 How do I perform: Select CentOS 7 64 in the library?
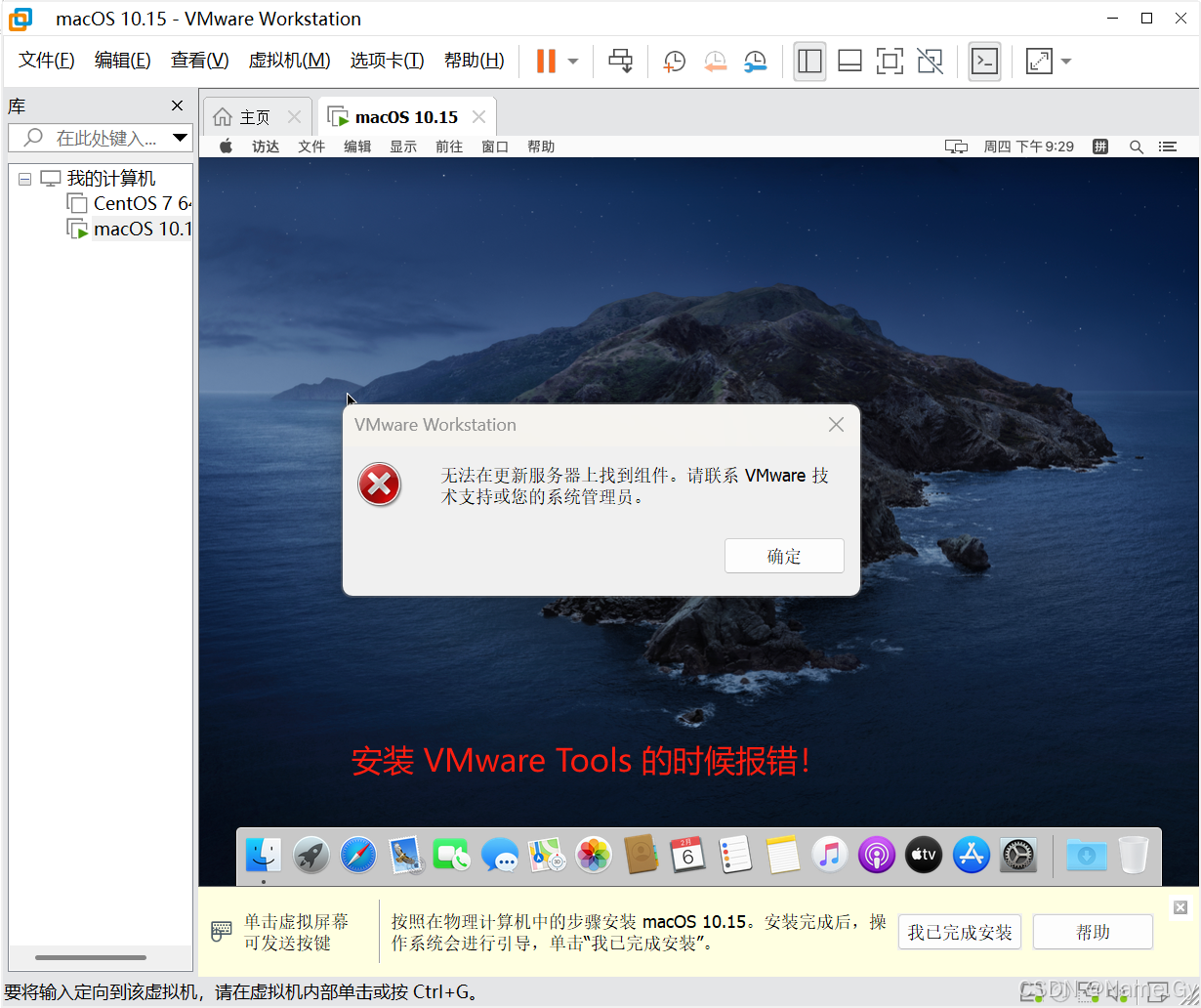(129, 203)
